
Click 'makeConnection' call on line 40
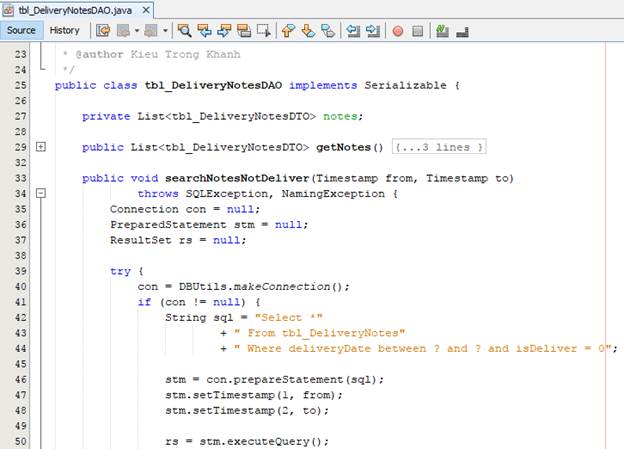282,287
